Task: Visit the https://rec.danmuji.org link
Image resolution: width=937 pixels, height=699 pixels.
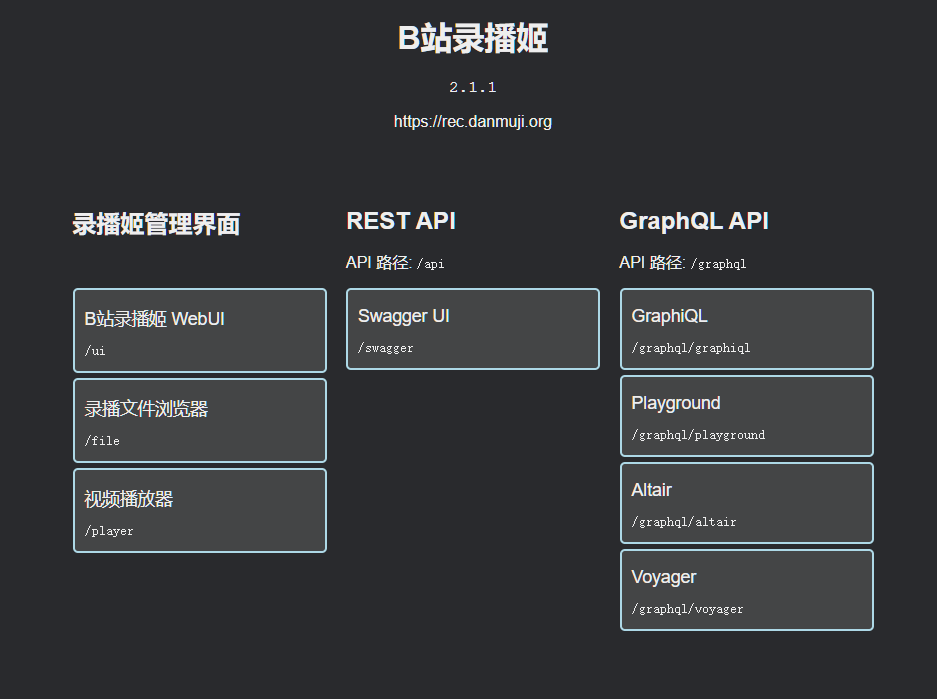Action: pos(472,122)
